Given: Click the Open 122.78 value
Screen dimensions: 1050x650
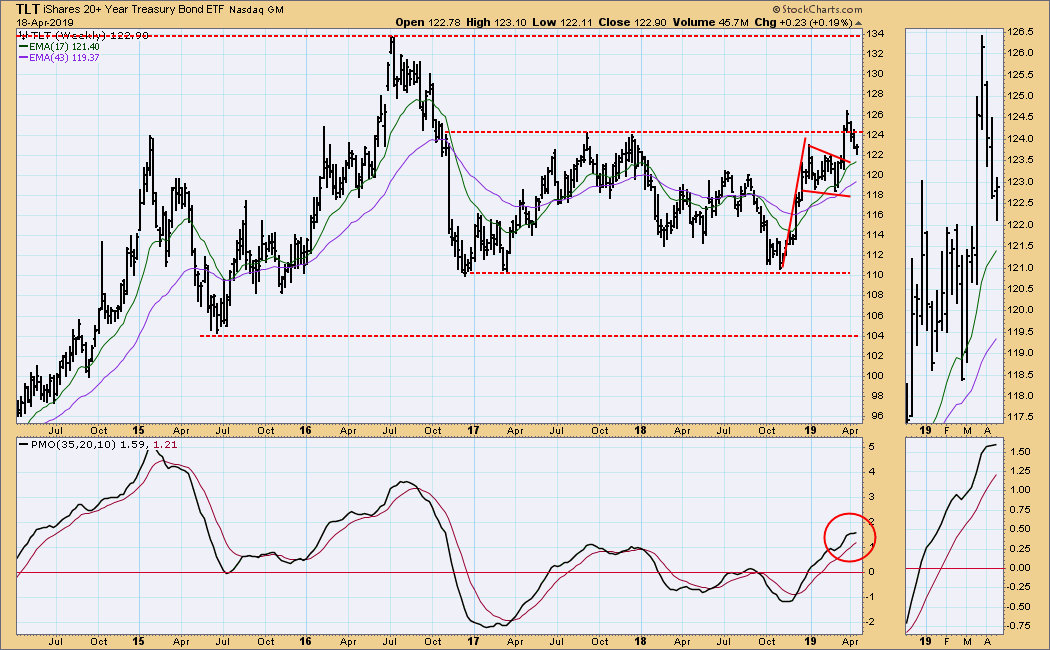Looking at the screenshot, I should pos(428,22).
